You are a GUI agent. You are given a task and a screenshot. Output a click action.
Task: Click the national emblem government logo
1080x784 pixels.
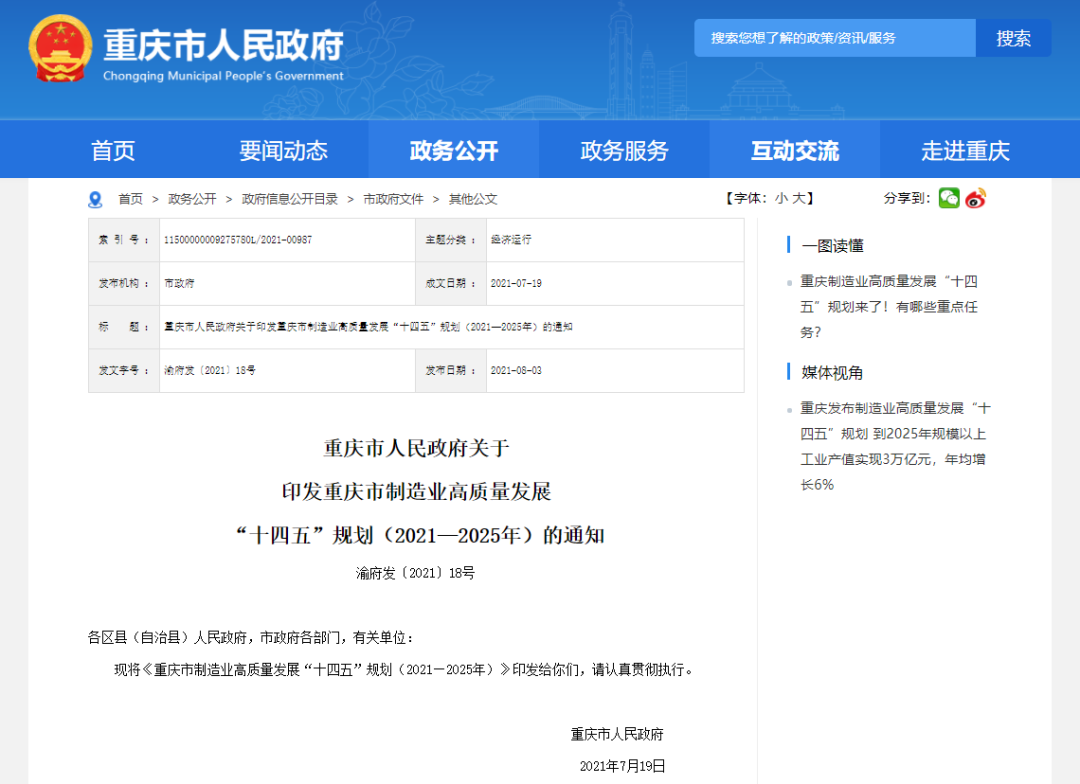[x=58, y=48]
